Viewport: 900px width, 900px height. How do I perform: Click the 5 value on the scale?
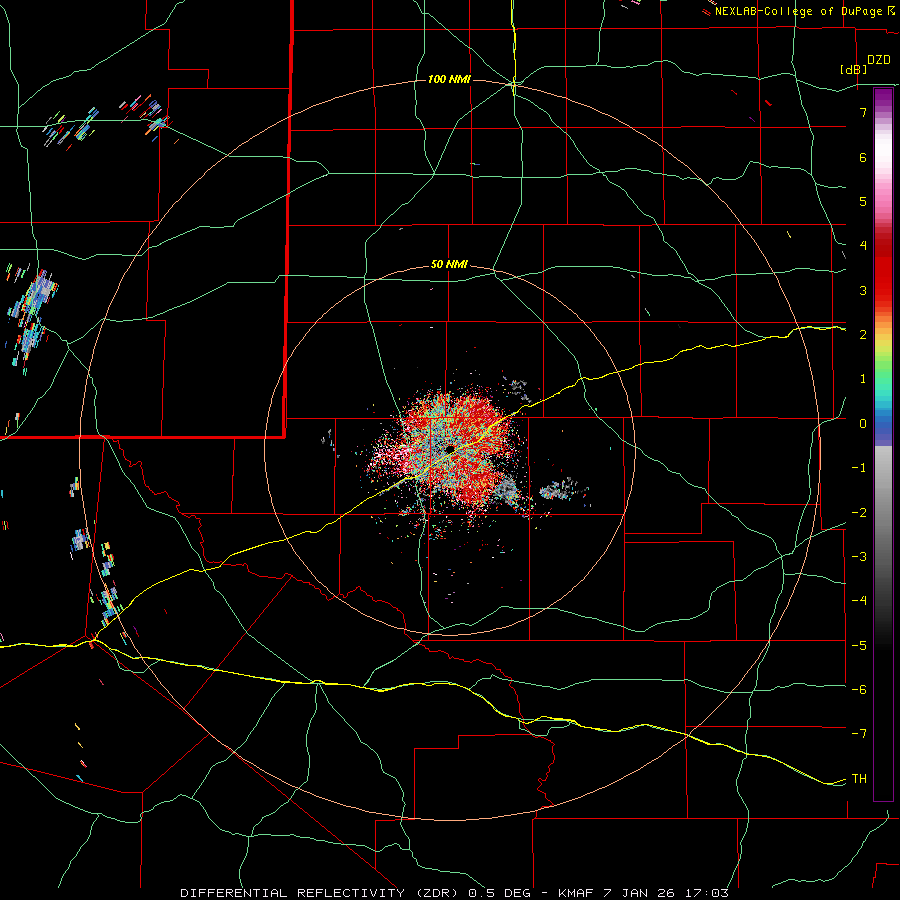[x=863, y=201]
